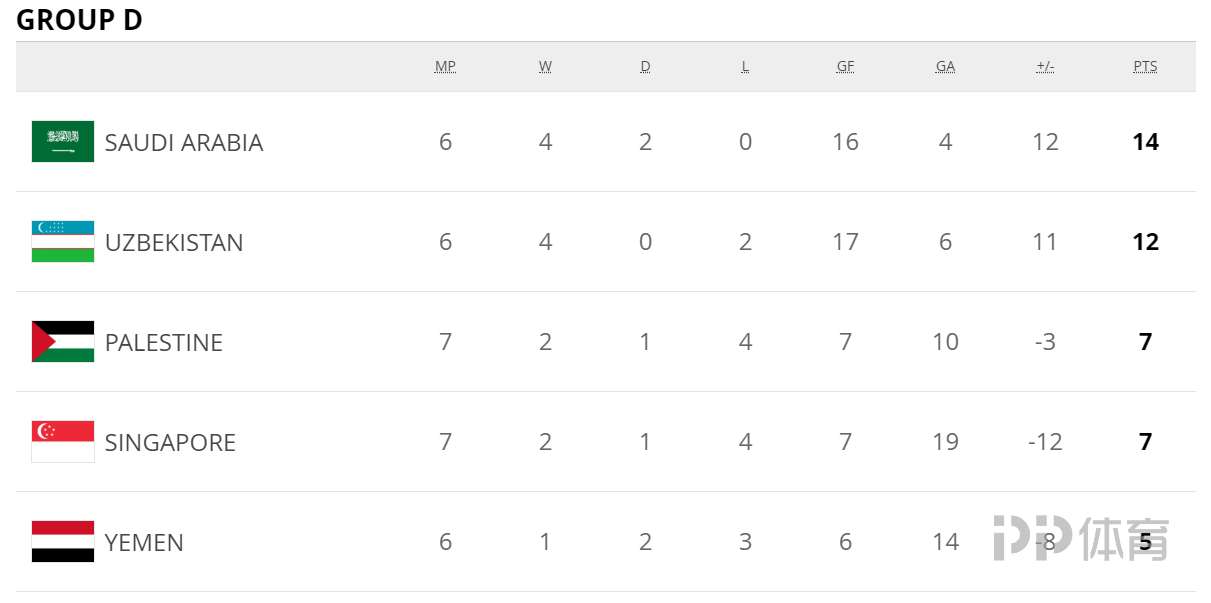This screenshot has width=1211, height=603.
Task: Open the SAUDI ARABIA team name
Action: coord(184,143)
